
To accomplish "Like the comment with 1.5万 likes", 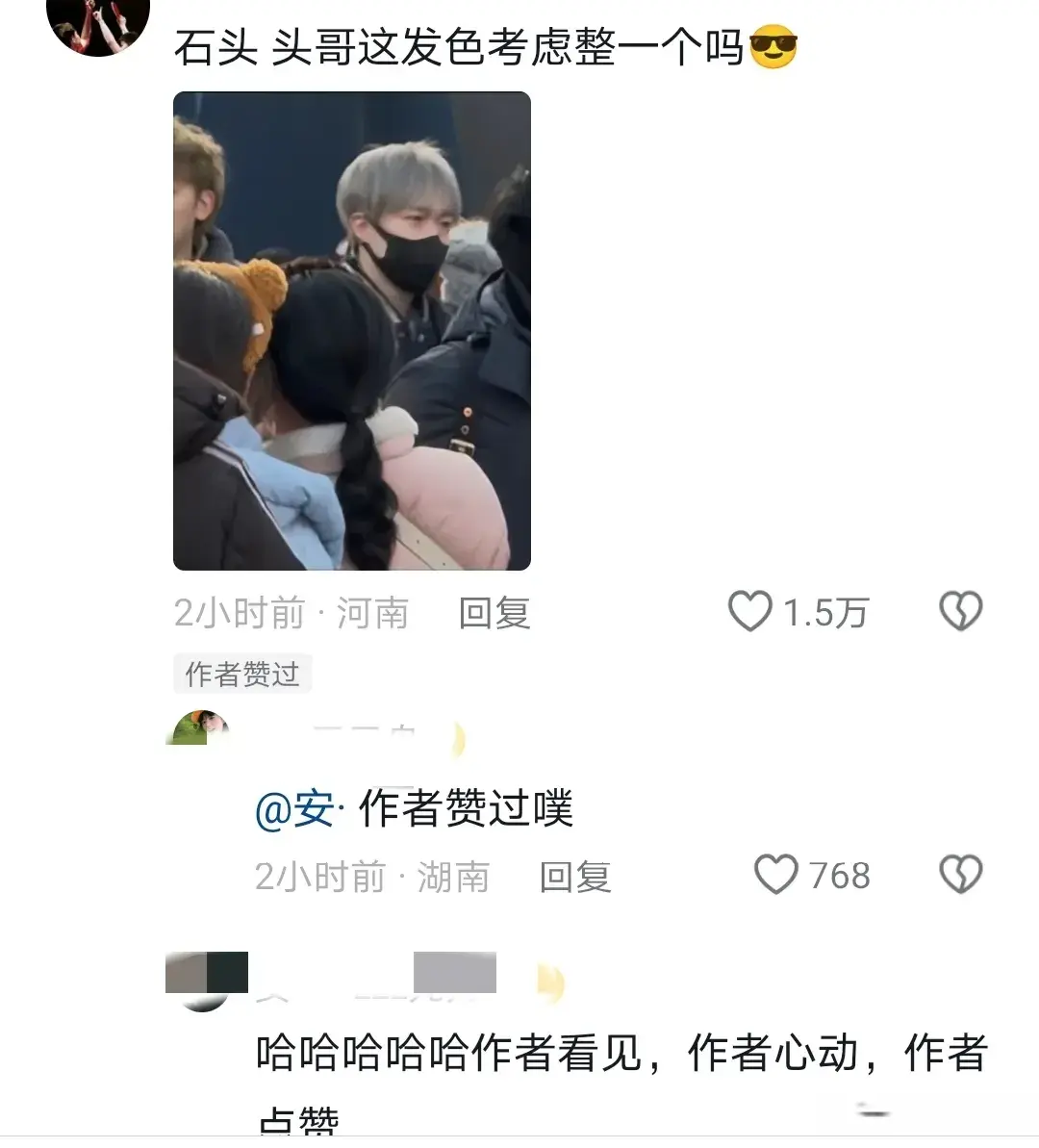I will point(749,611).
